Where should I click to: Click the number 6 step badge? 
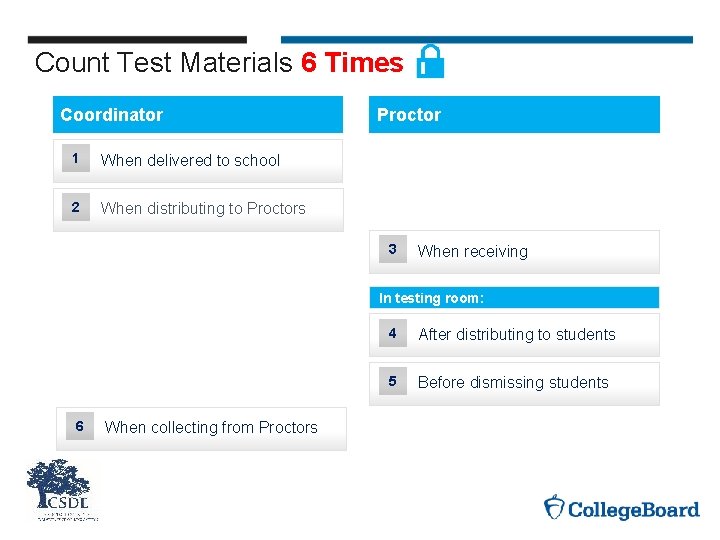78,427
